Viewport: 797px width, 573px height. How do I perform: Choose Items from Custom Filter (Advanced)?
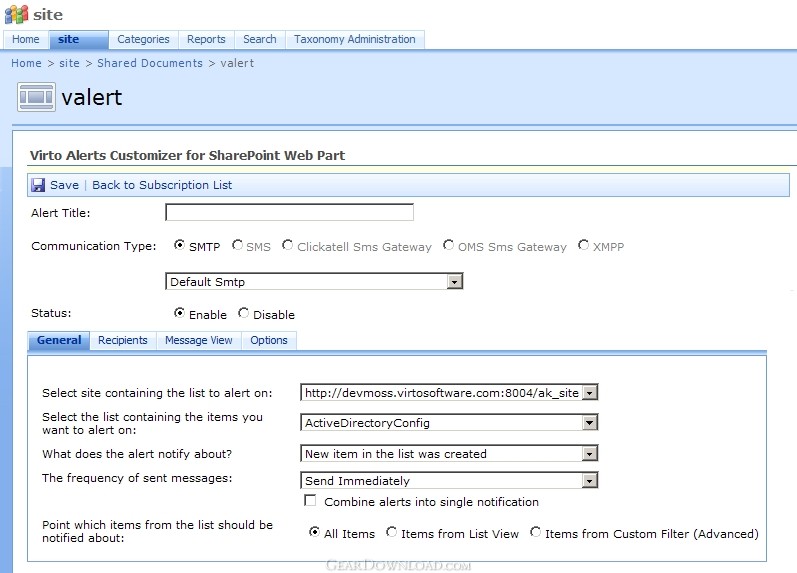coord(535,532)
